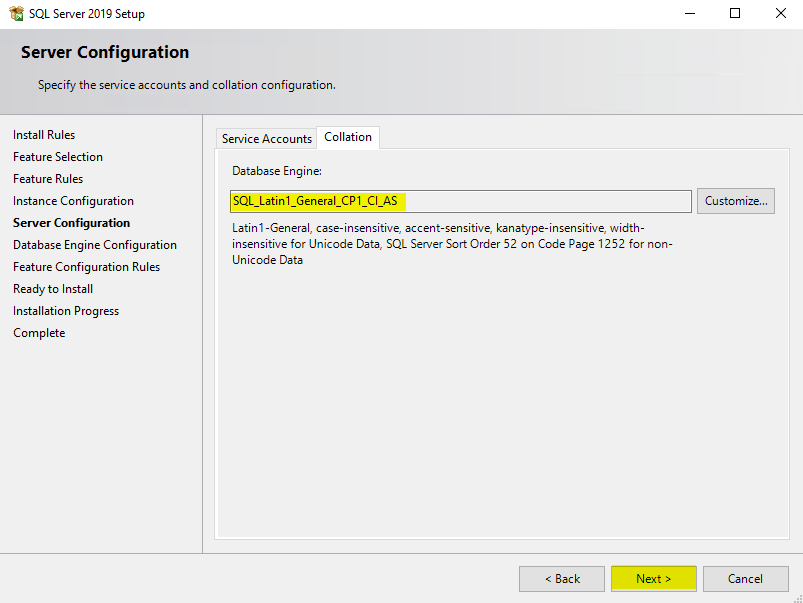
Task: Select Feature Configuration Rules step
Action: pyautogui.click(x=86, y=267)
